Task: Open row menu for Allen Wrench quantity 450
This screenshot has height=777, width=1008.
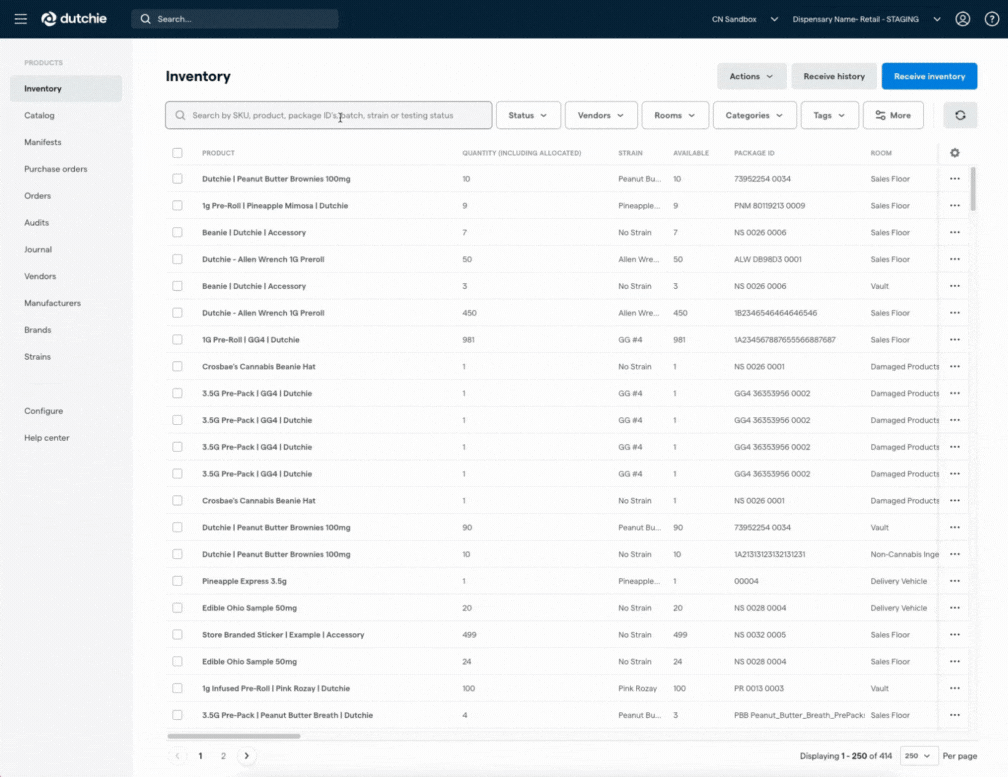Action: pos(955,313)
